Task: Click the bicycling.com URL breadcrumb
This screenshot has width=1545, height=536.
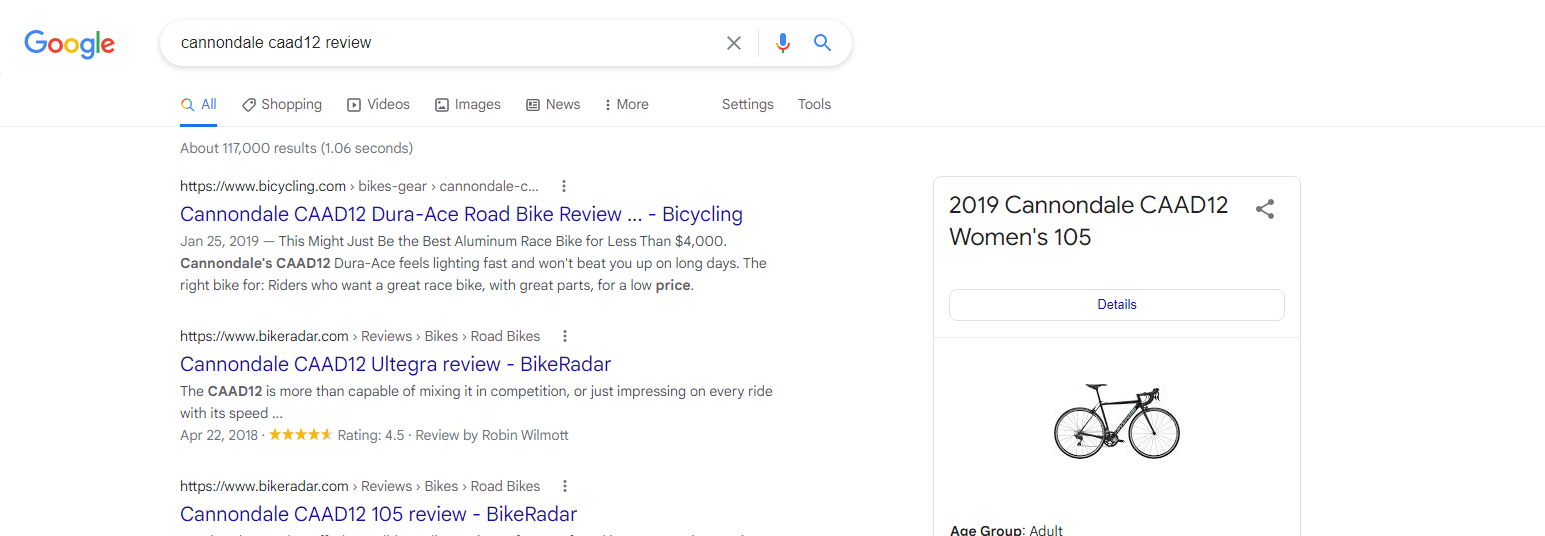Action: (x=359, y=186)
